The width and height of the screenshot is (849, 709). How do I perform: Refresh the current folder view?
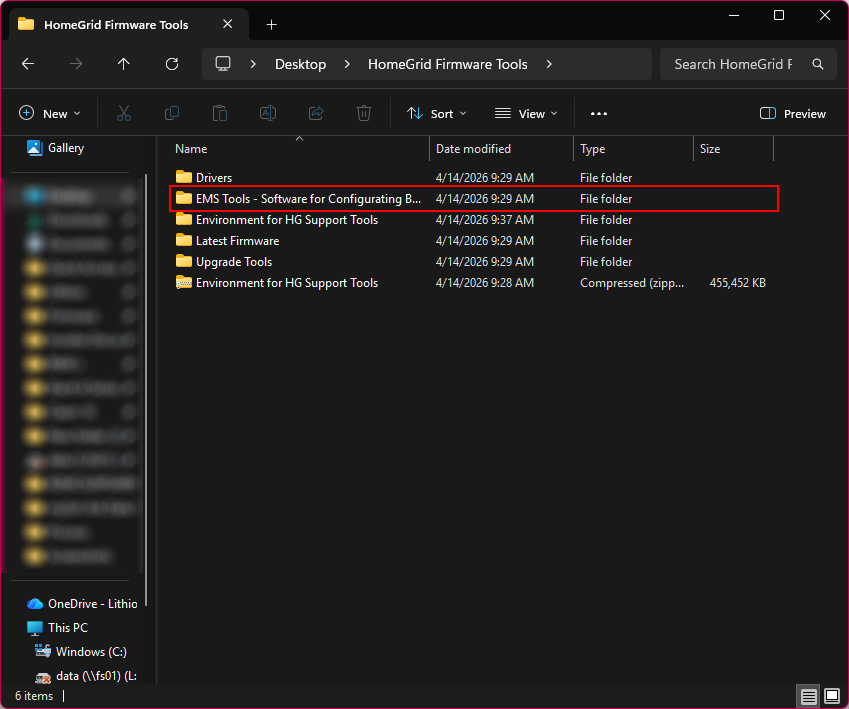point(172,64)
